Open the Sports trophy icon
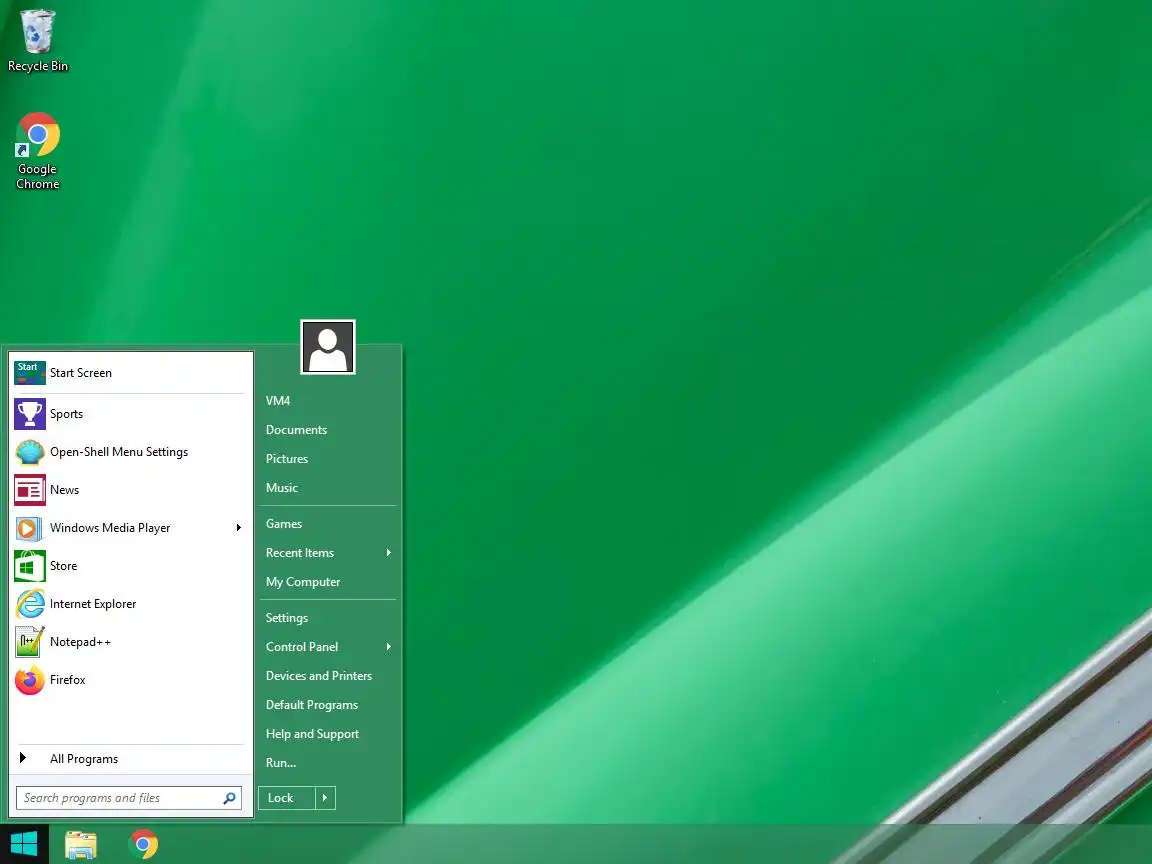 point(29,414)
